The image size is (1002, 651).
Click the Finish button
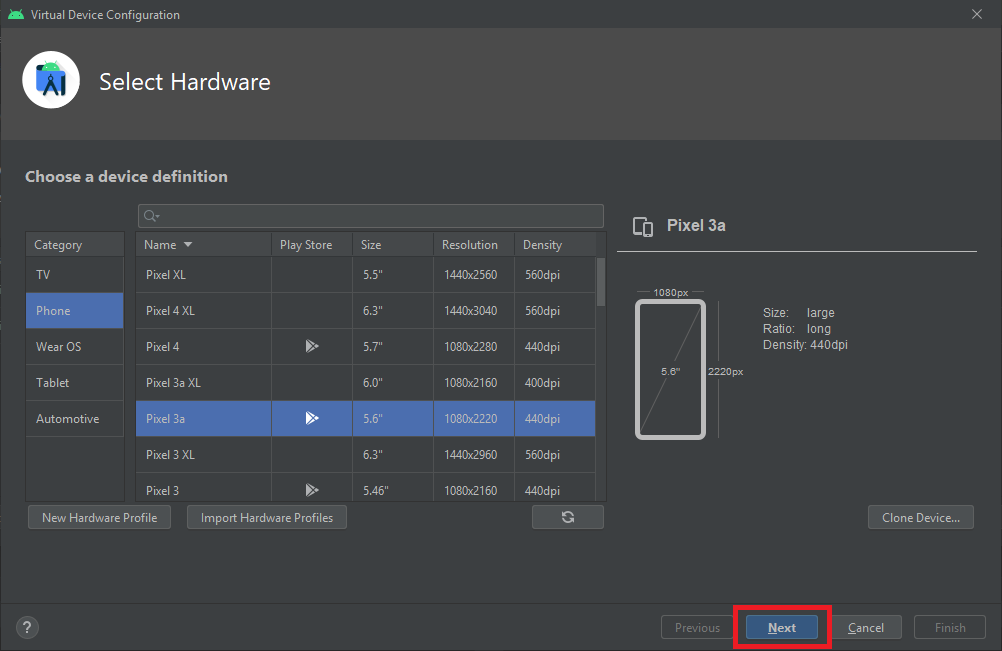950,627
